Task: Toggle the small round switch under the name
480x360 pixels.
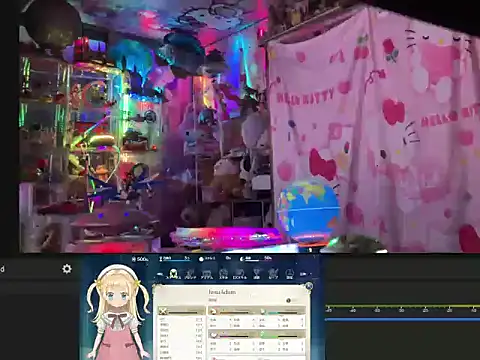Action: pos(289,300)
